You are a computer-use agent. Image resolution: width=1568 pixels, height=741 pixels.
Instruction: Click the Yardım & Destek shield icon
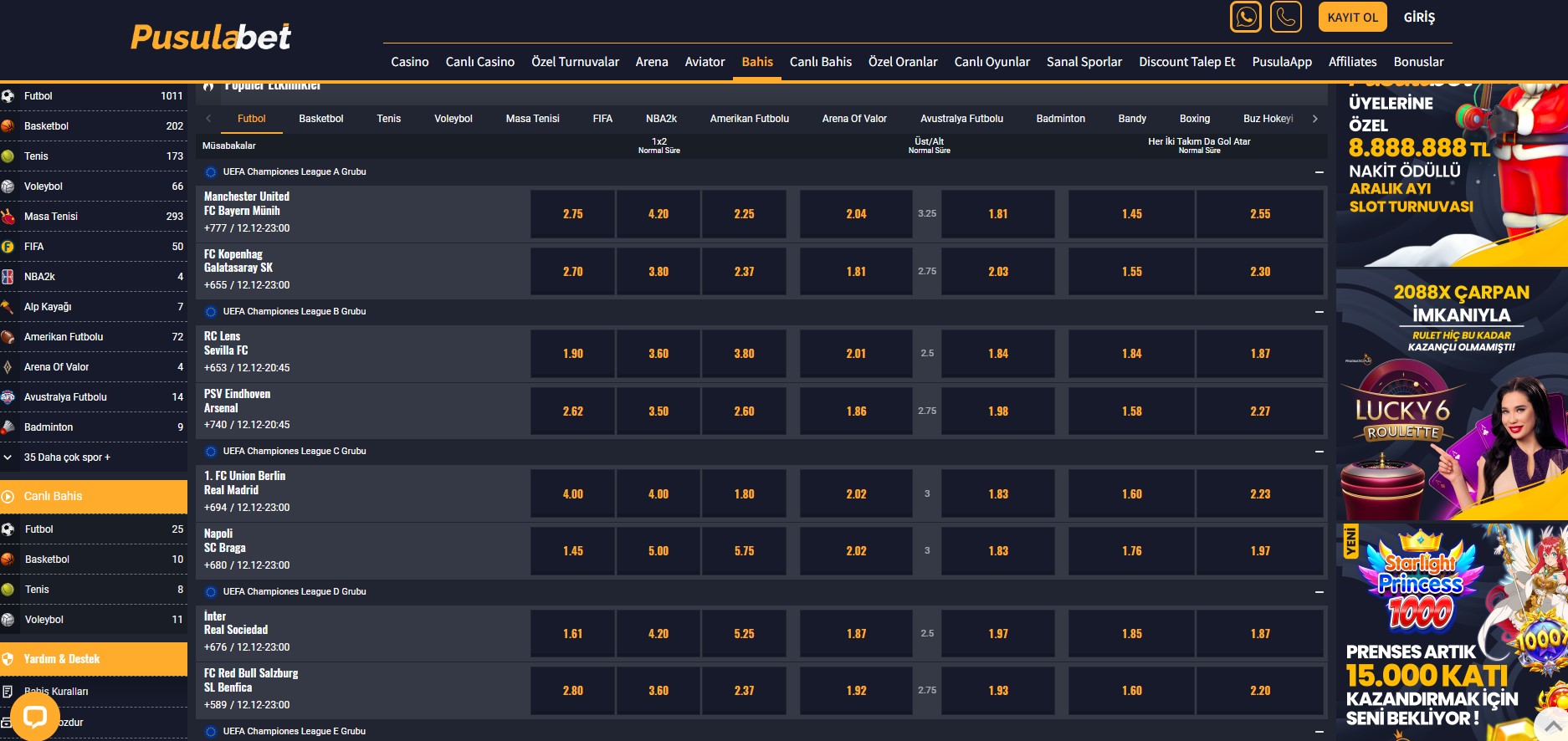[x=8, y=659]
